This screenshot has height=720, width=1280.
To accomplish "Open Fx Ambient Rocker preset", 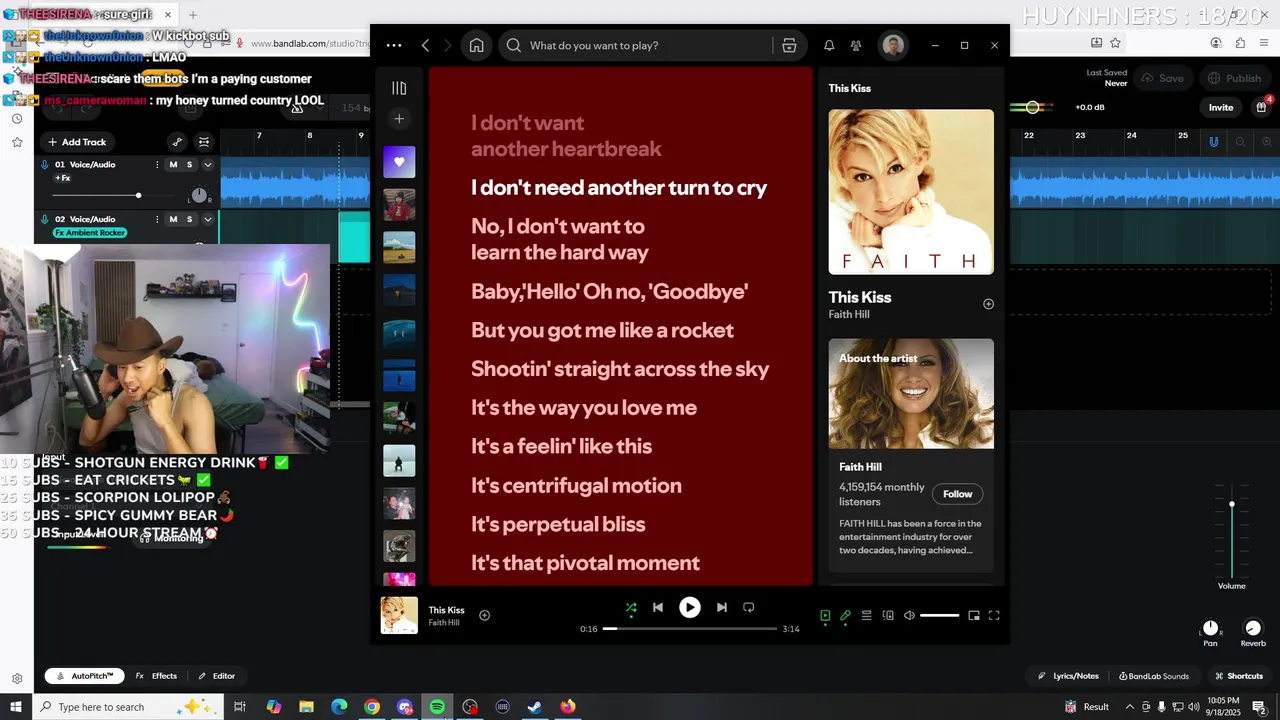I will (90, 233).
